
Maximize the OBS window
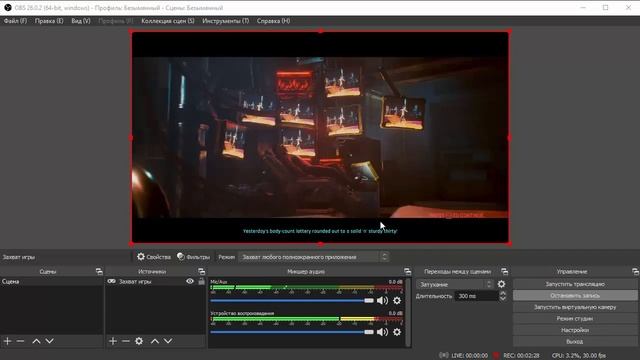click(x=606, y=8)
